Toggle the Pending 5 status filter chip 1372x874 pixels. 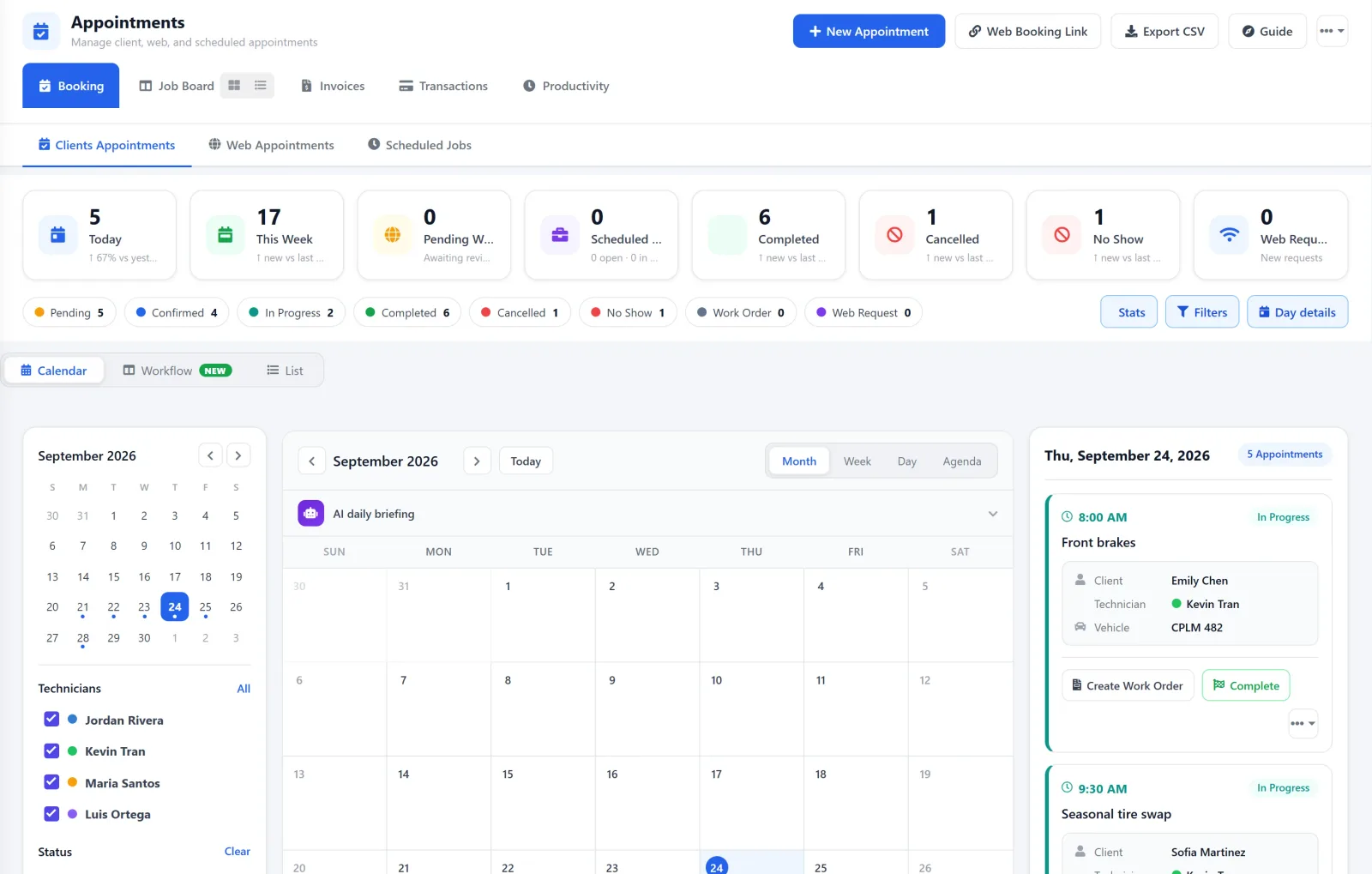[69, 312]
